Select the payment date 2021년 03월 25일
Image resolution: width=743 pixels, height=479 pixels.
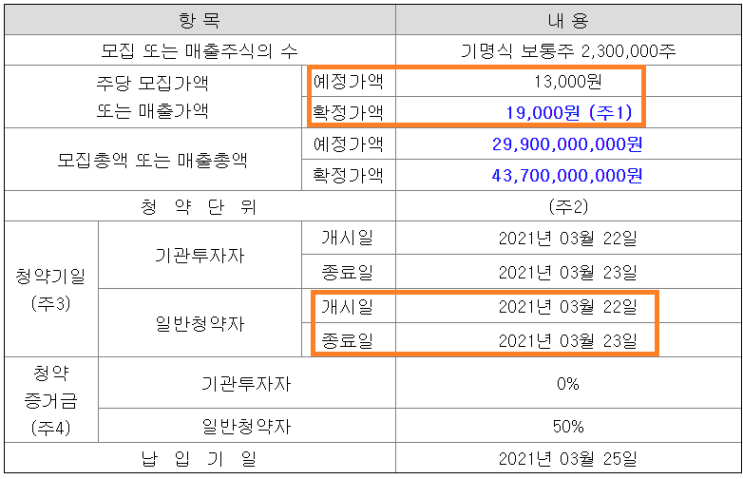568,458
